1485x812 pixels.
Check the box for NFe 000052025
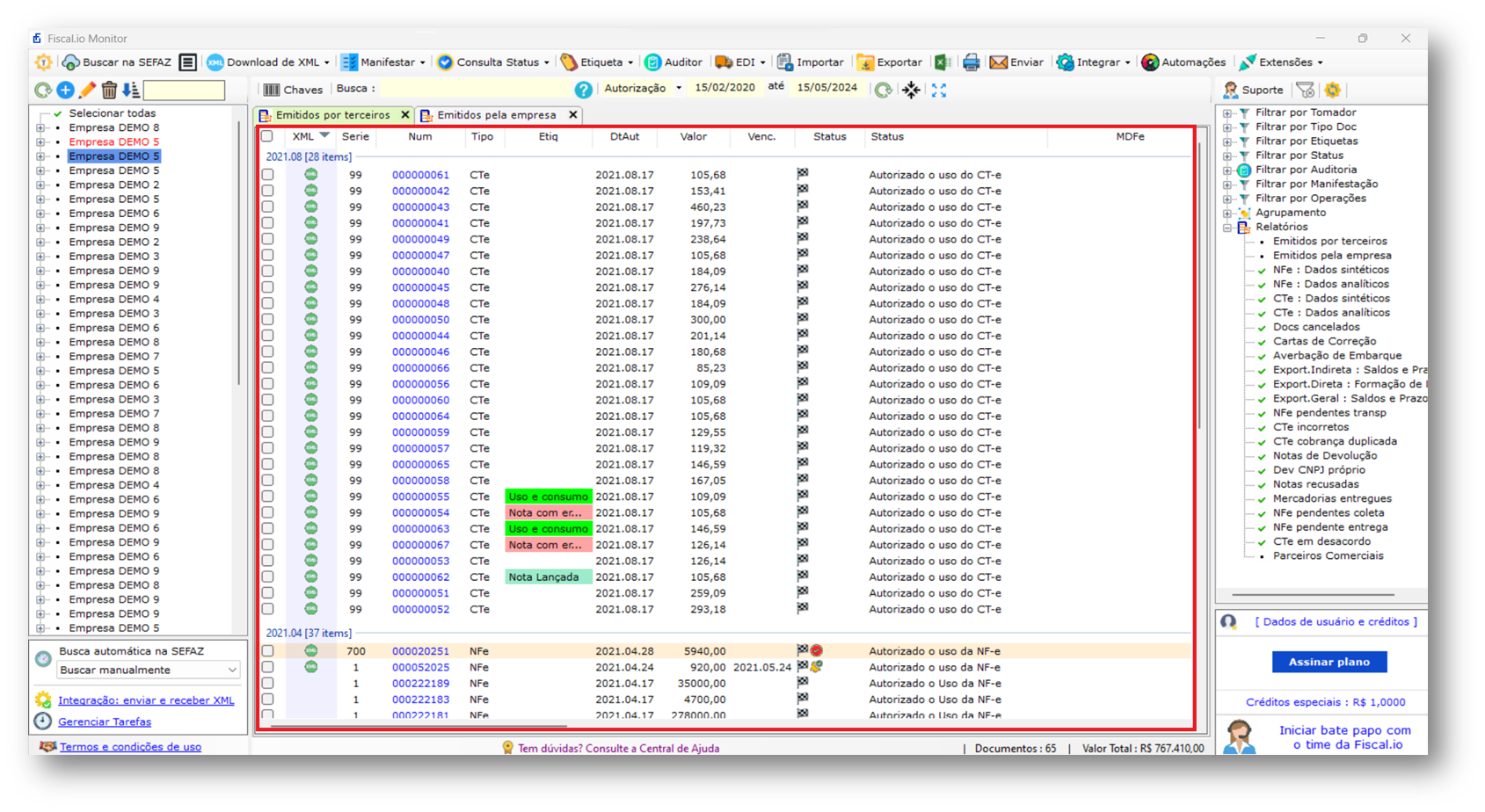click(267, 667)
